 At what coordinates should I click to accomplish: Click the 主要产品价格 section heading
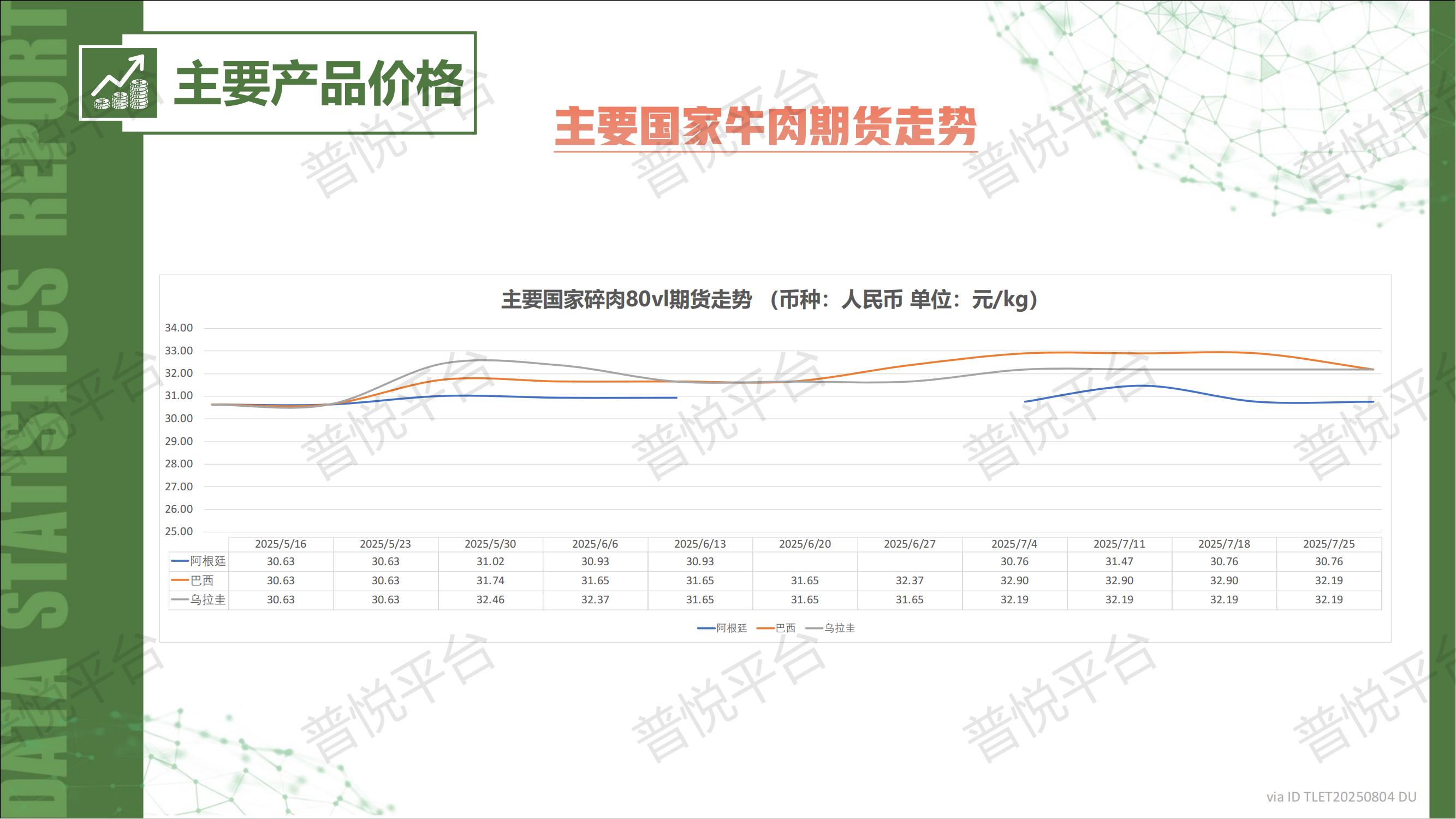pos(318,84)
